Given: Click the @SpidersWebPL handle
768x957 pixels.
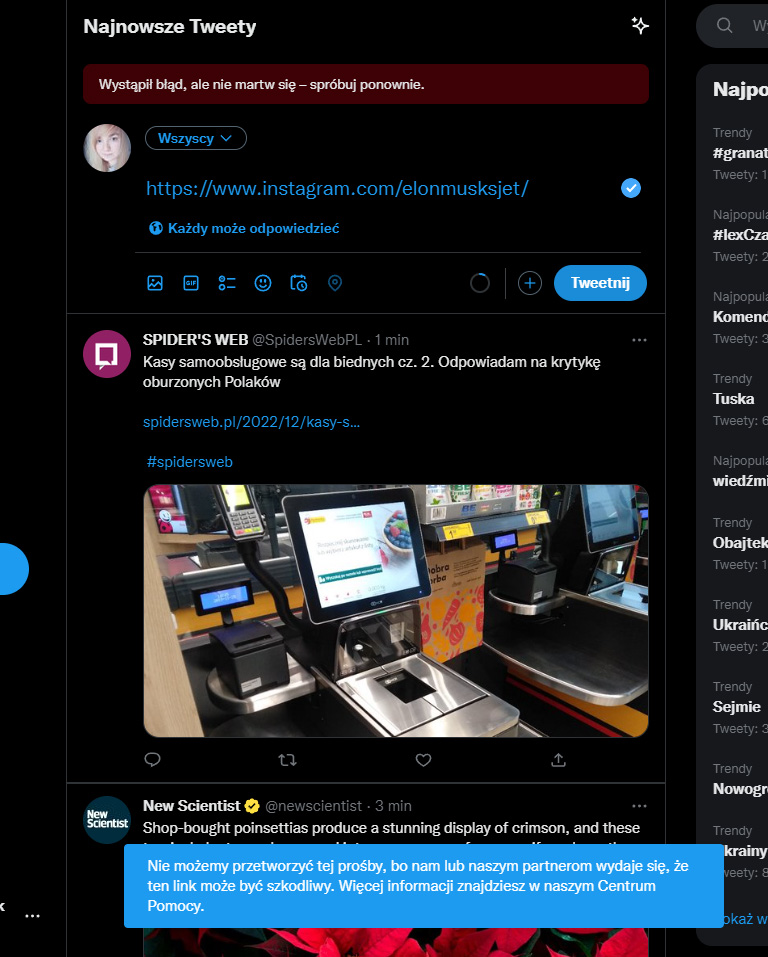Looking at the screenshot, I should click(x=307, y=340).
